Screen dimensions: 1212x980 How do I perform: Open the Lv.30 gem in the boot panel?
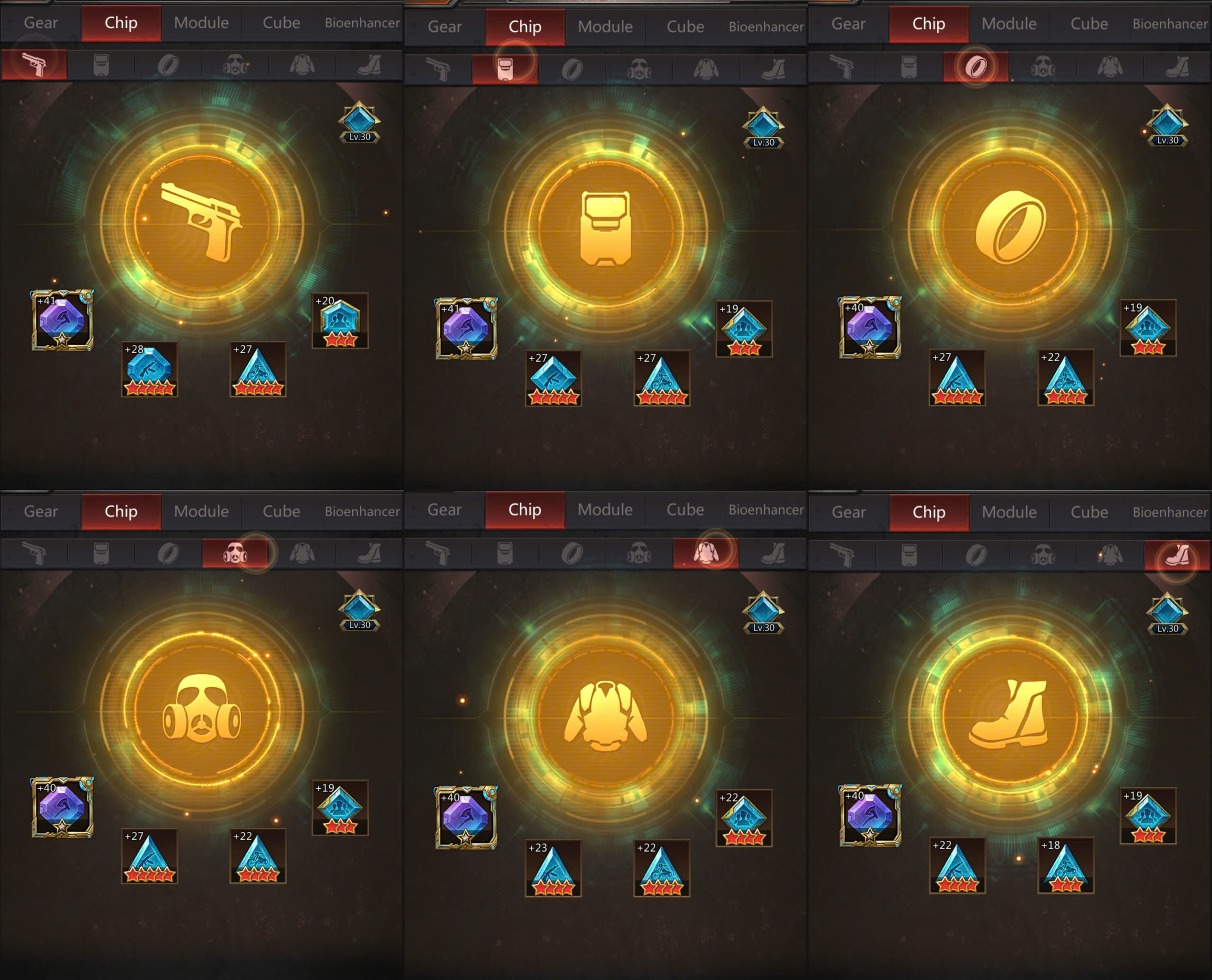1167,614
